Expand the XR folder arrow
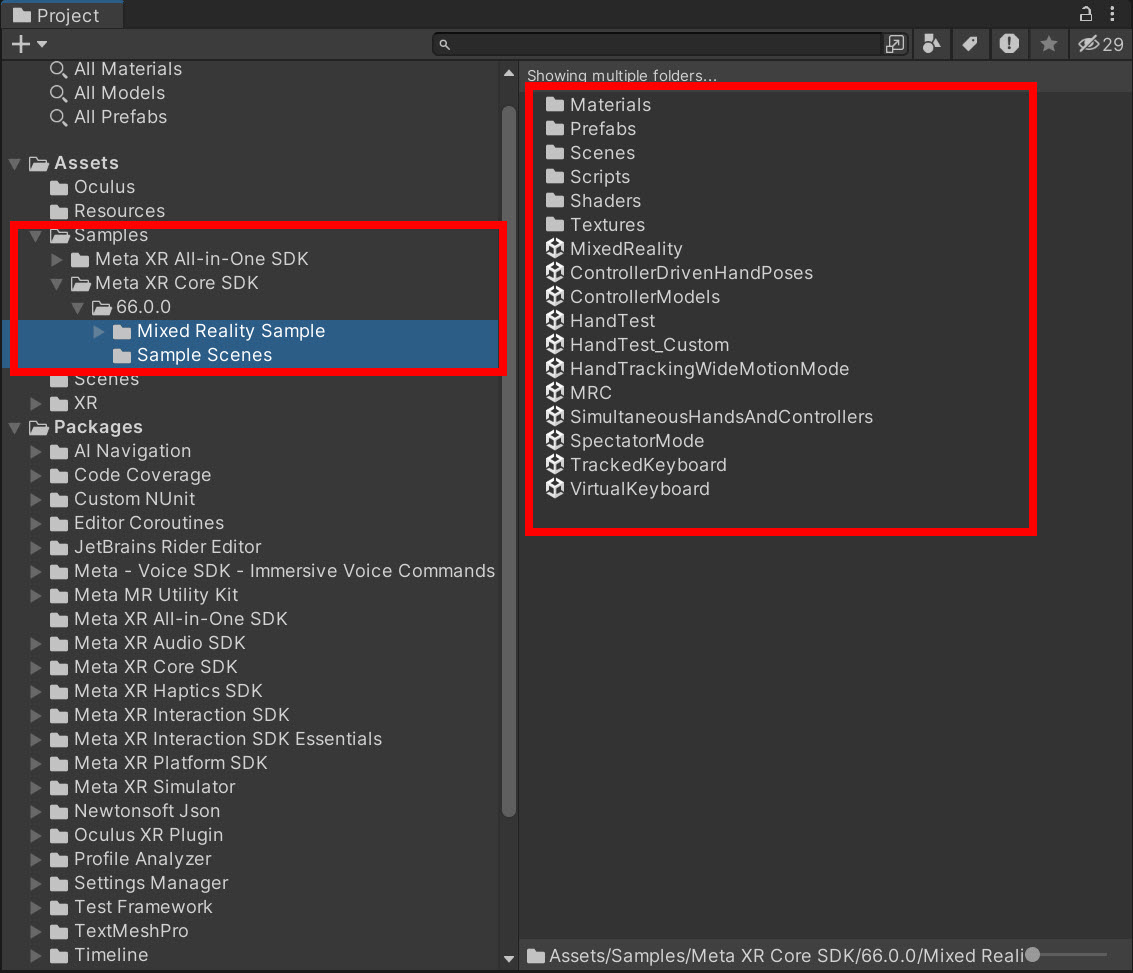1133x973 pixels. 35,403
